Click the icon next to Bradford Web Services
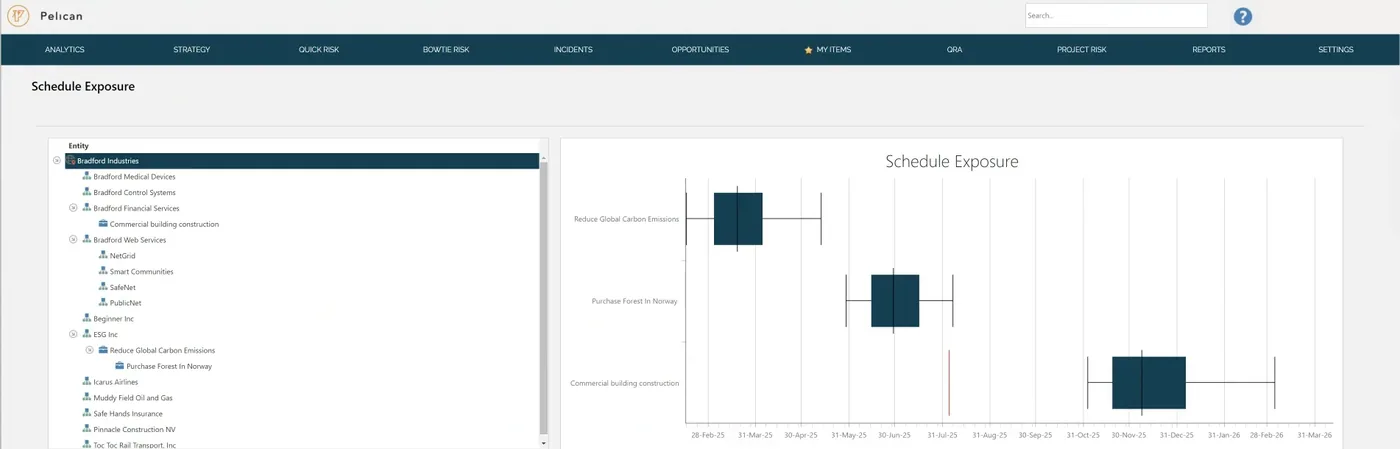This screenshot has width=1400, height=449. pos(87,240)
